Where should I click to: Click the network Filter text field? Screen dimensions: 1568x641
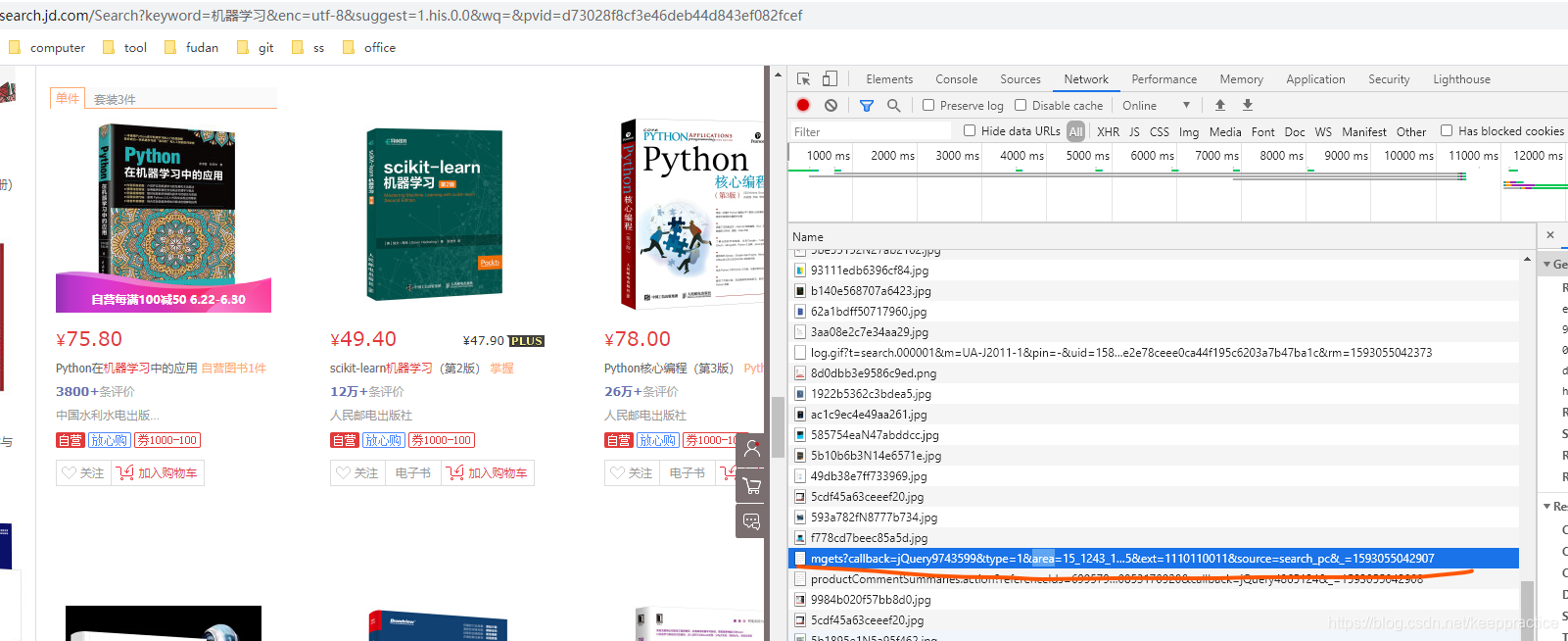(870, 131)
